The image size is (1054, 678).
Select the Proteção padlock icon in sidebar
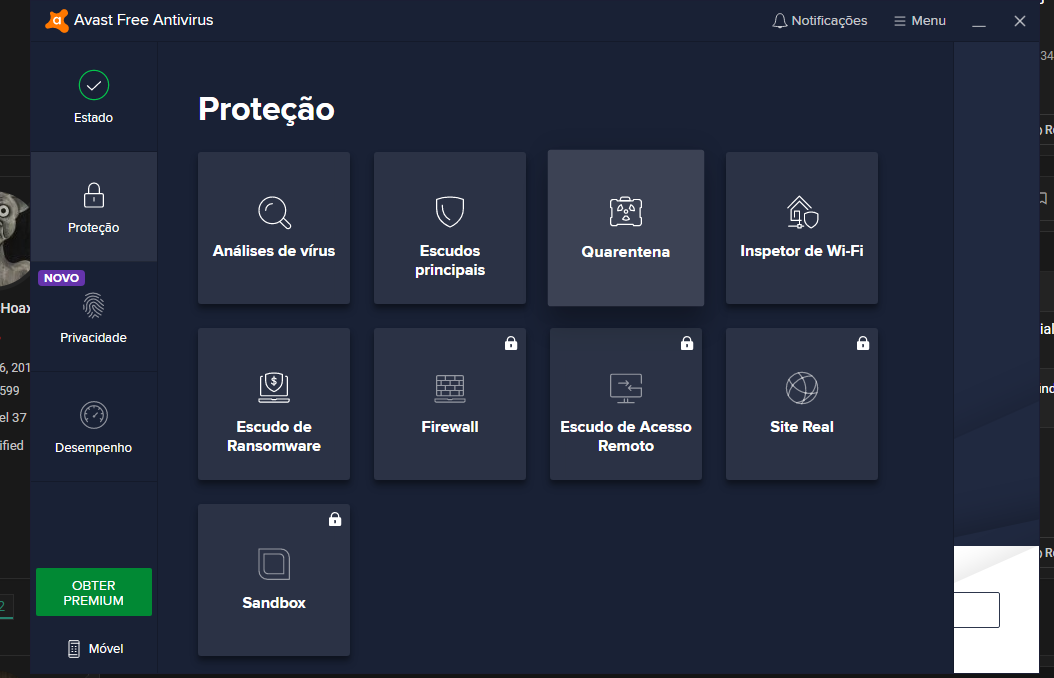click(x=93, y=196)
